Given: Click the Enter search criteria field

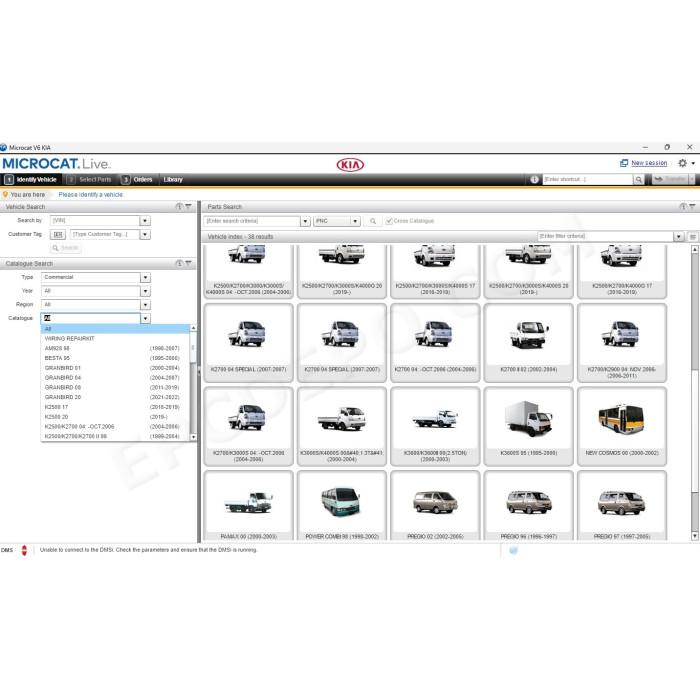Looking at the screenshot, I should (252, 221).
